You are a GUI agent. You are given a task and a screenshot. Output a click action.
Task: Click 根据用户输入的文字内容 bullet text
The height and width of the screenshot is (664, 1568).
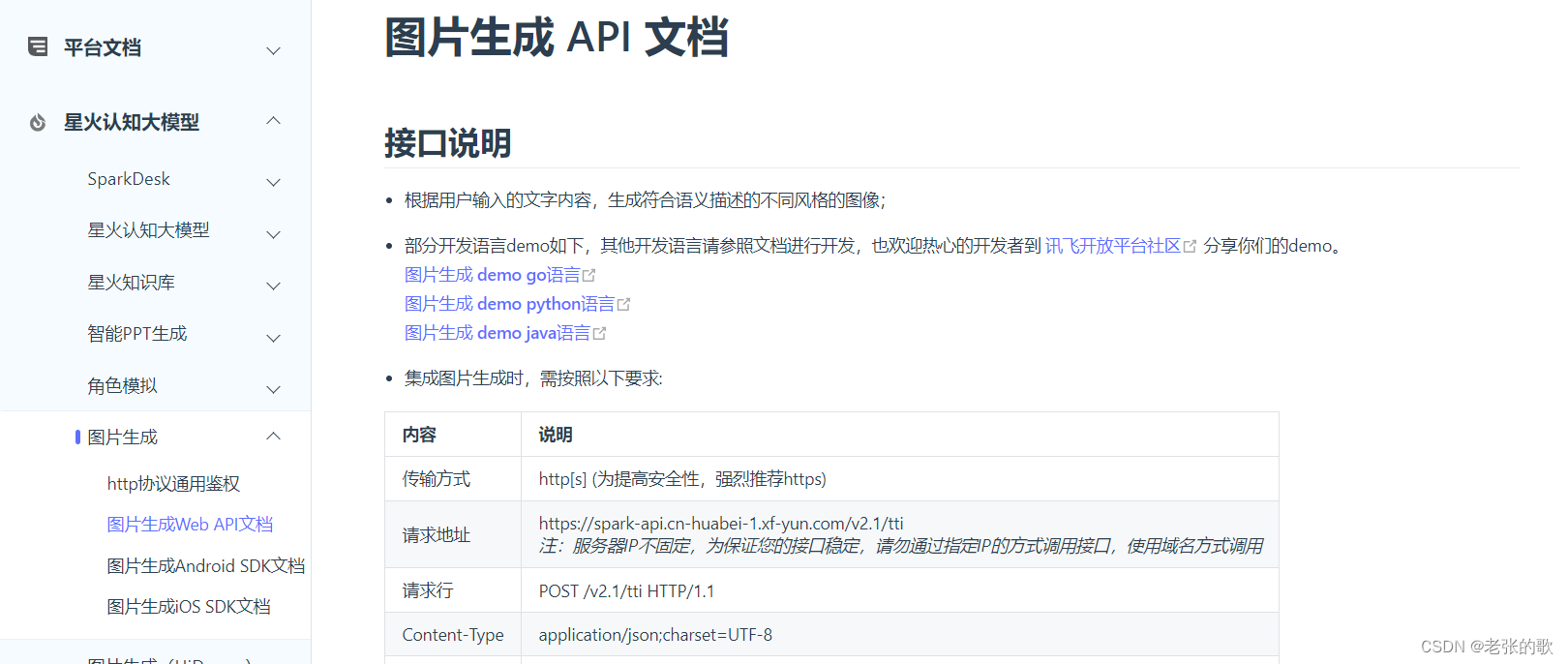(x=646, y=200)
